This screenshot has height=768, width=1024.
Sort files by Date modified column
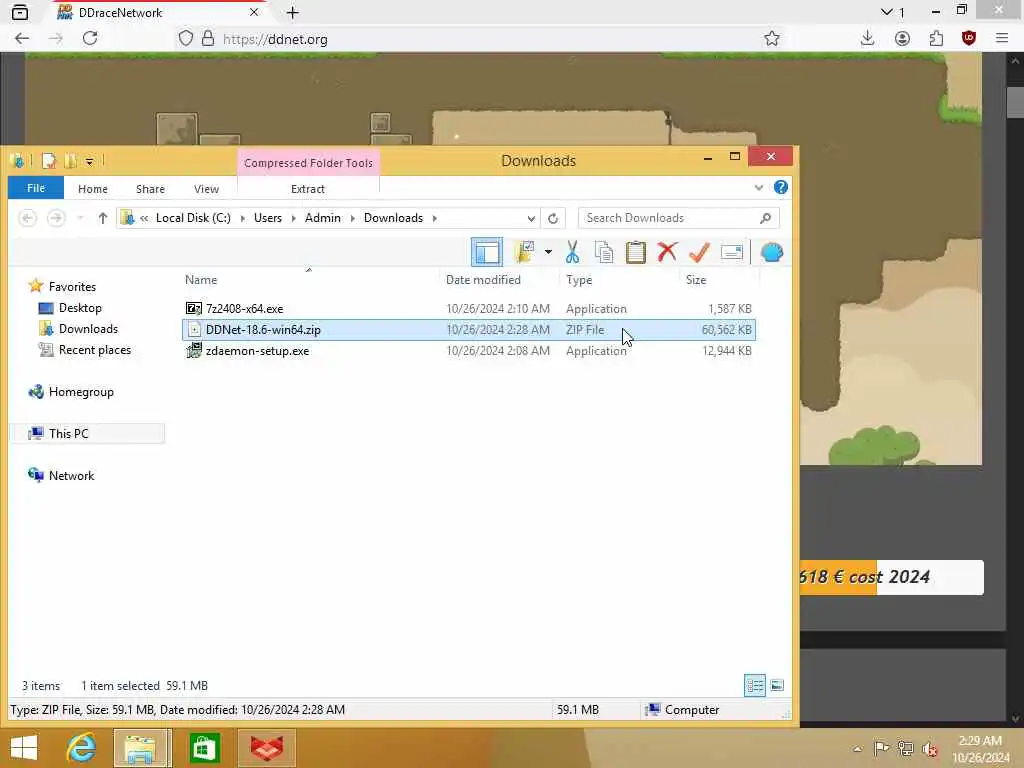click(x=483, y=280)
